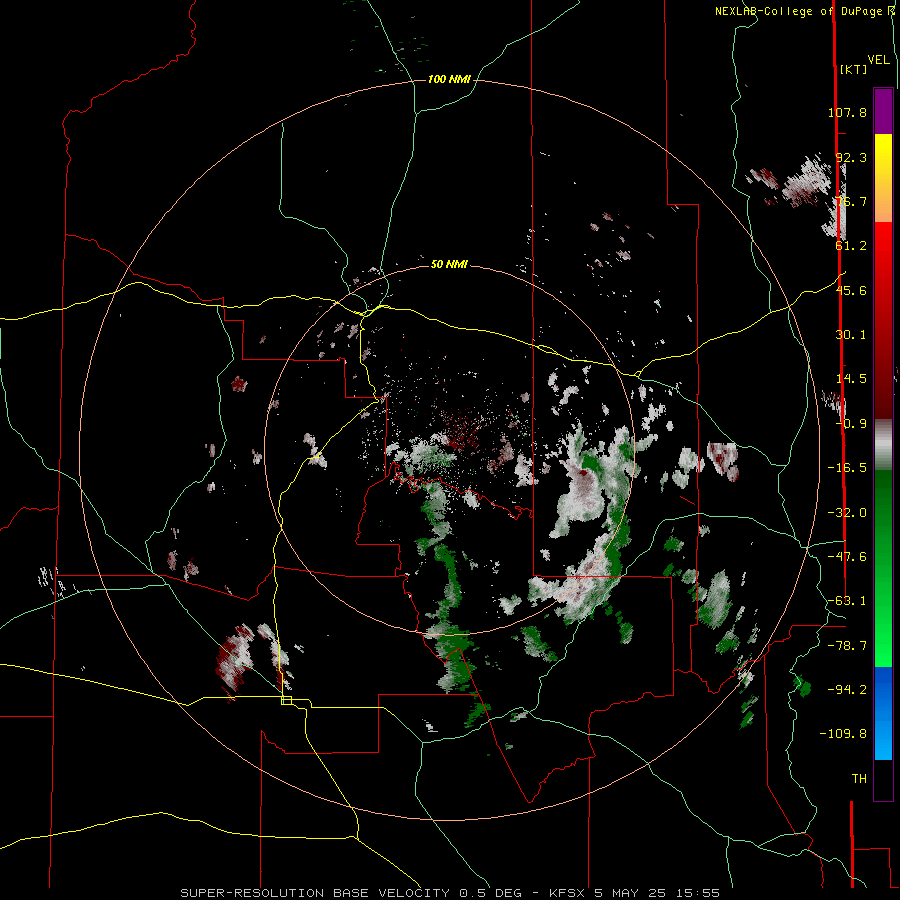
Task: Select the [KT] units label
Action: click(854, 69)
